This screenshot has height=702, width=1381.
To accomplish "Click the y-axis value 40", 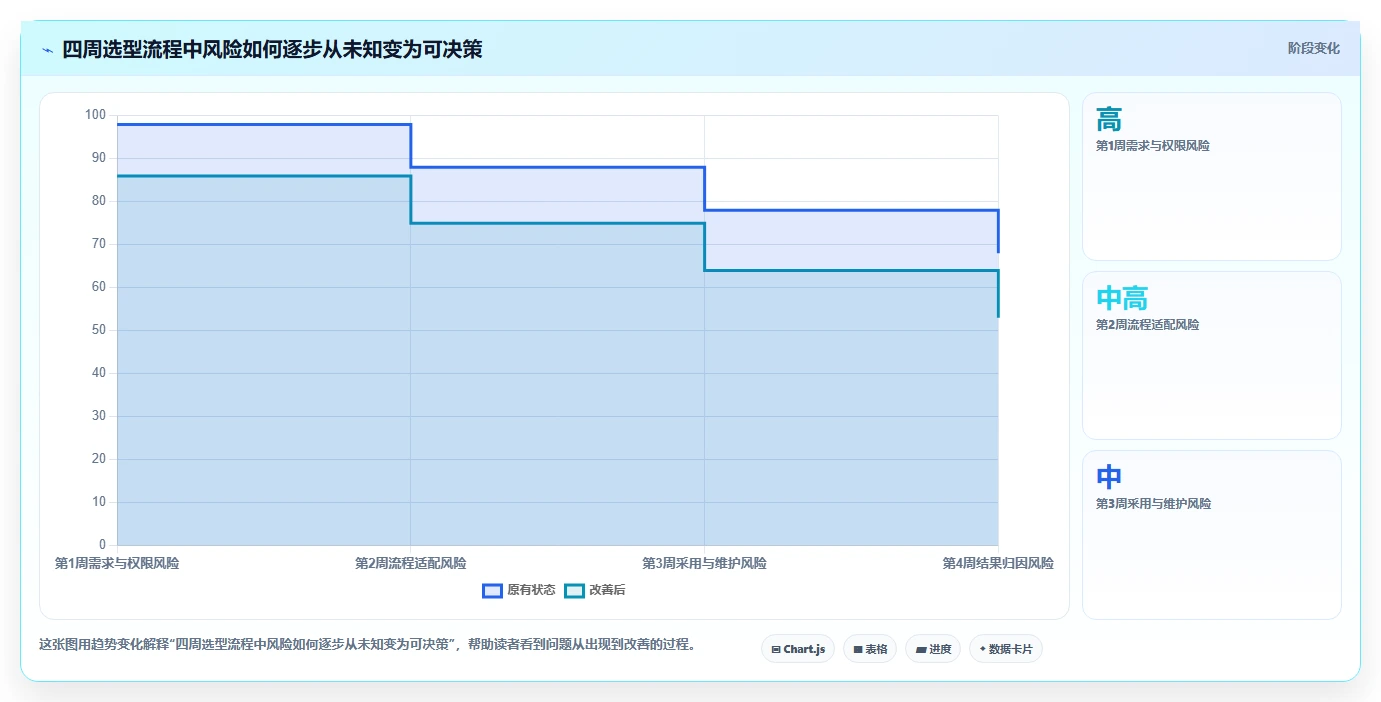I will tap(98, 373).
